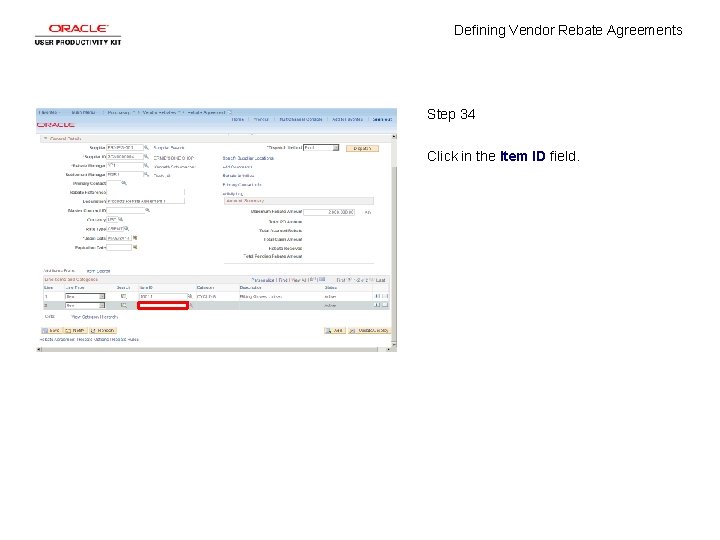
Task: Click in the Item ID field on line 2
Action: click(x=163, y=305)
